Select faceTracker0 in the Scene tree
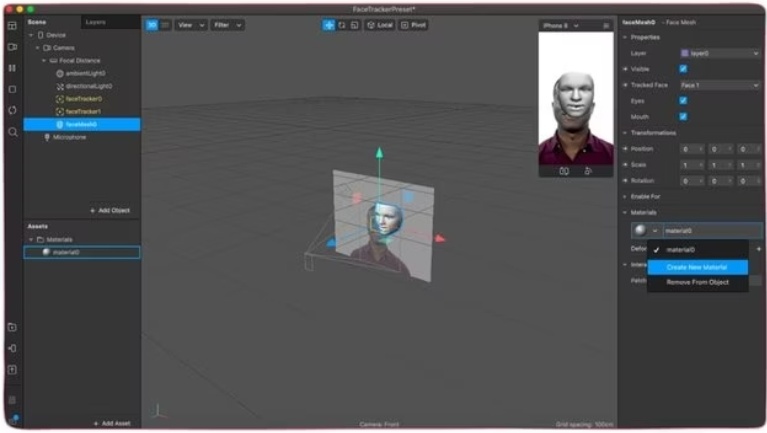This screenshot has width=767, height=433. pos(83,98)
